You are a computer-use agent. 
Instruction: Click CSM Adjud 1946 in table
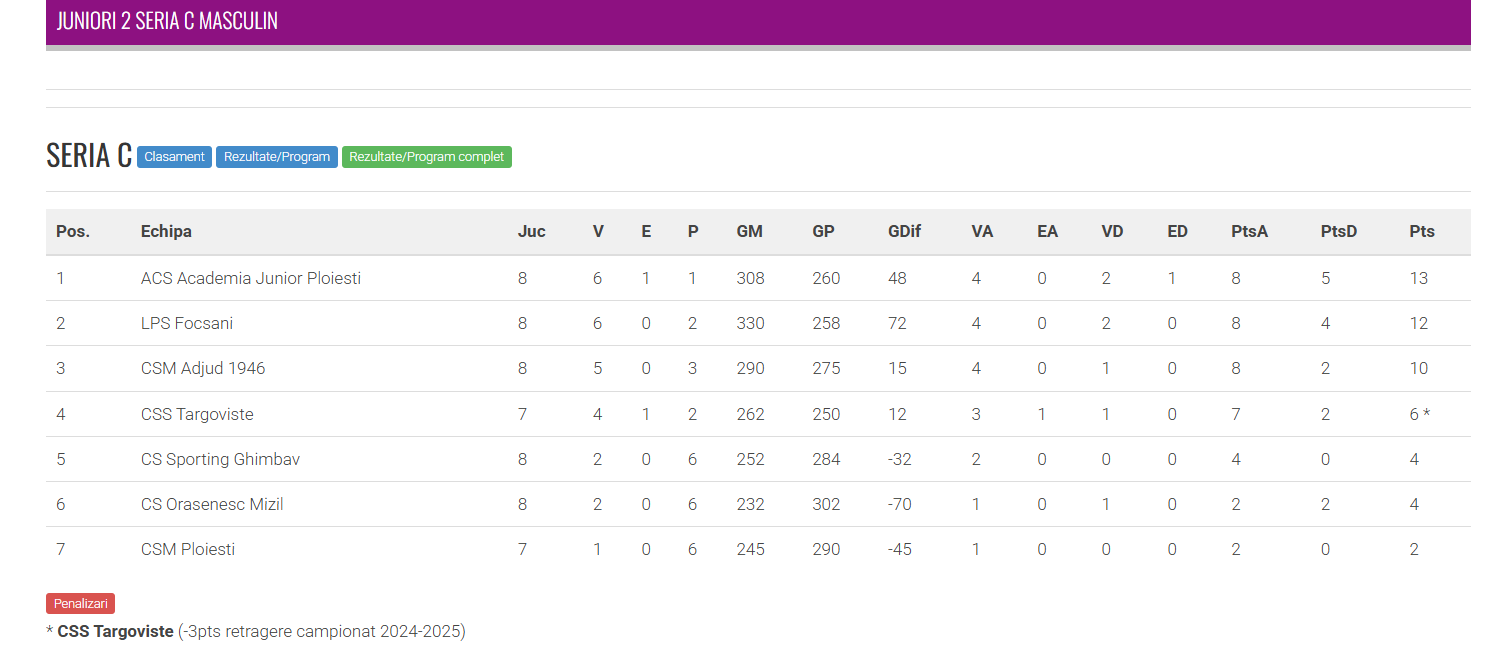point(203,368)
